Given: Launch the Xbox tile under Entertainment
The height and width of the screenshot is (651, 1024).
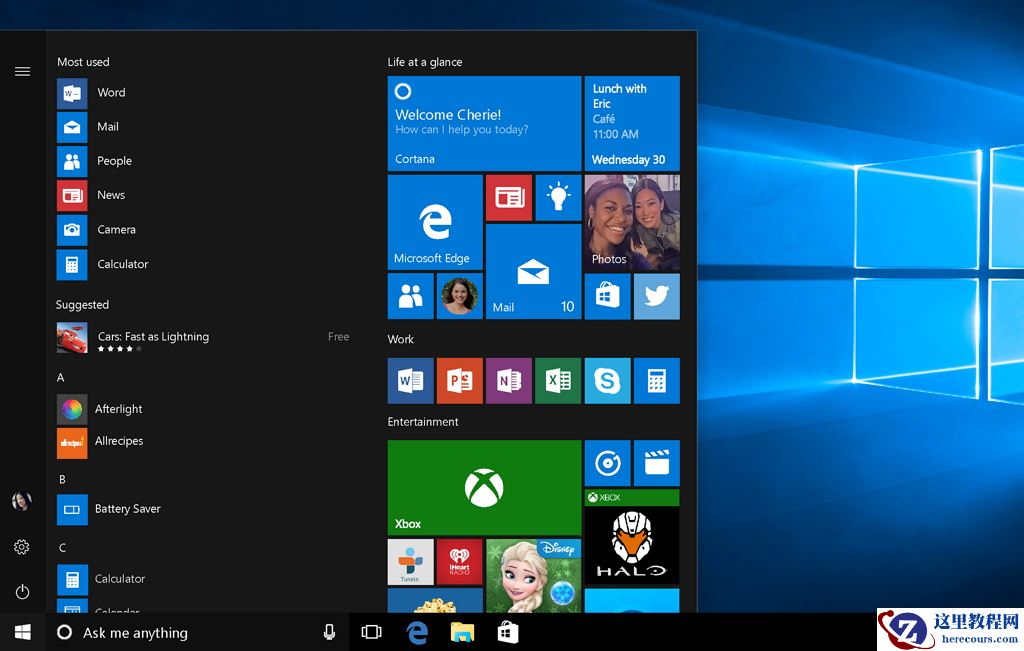Looking at the screenshot, I should coord(483,487).
